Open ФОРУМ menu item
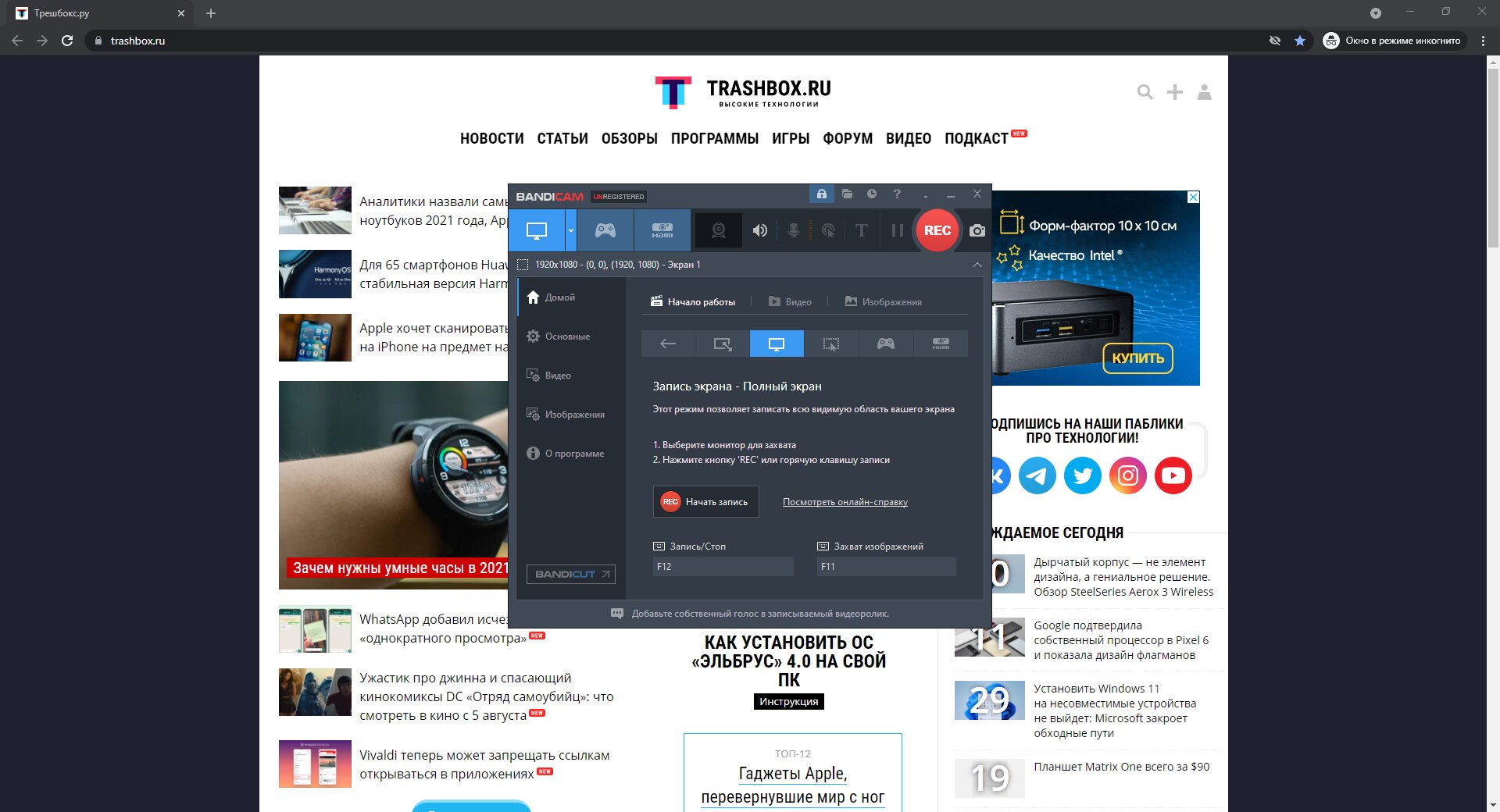Screen dimensions: 1500x812 click(x=848, y=139)
